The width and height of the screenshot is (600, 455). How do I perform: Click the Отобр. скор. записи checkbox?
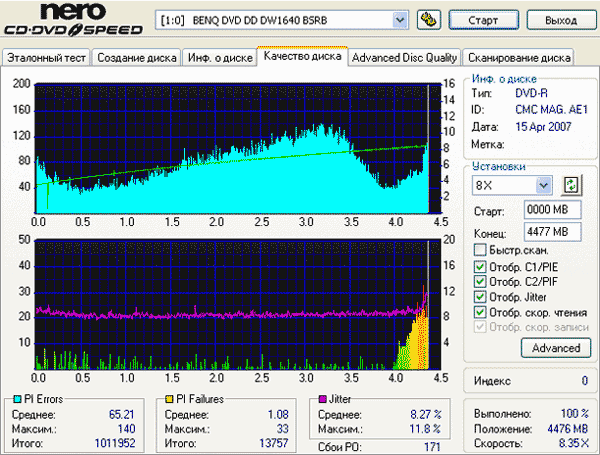click(480, 327)
